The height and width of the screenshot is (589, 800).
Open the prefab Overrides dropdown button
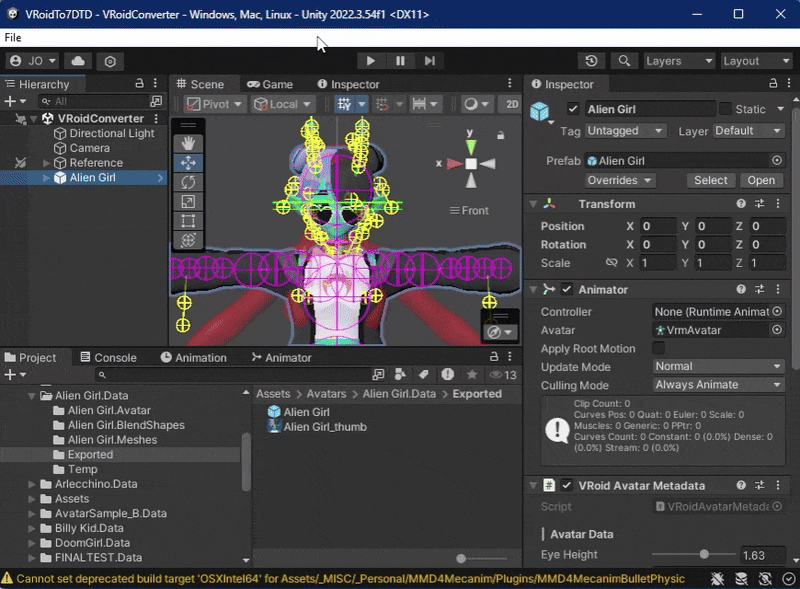619,180
